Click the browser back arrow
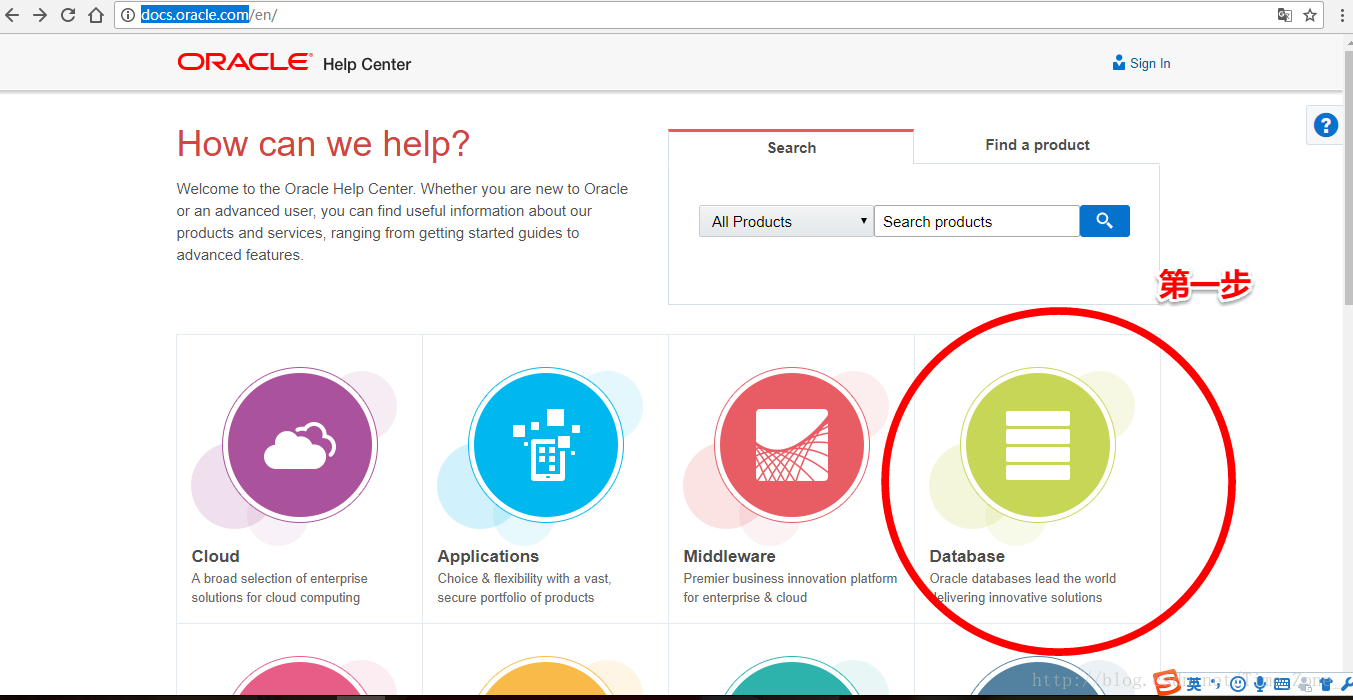This screenshot has height=700, width=1353. [x=12, y=15]
